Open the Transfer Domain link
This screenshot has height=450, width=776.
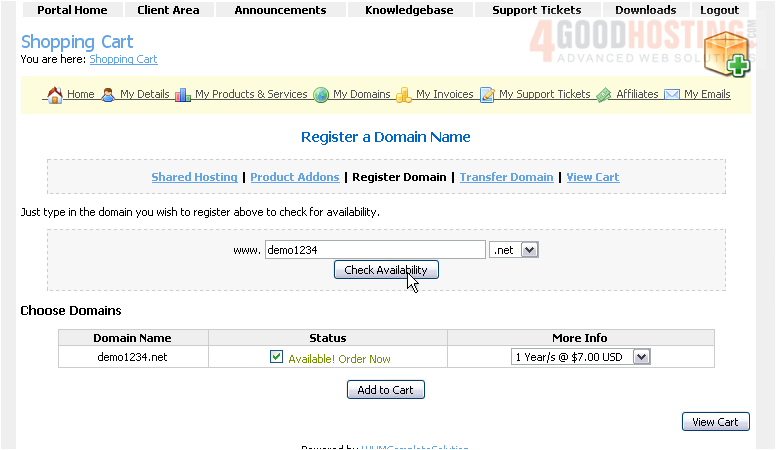(506, 177)
